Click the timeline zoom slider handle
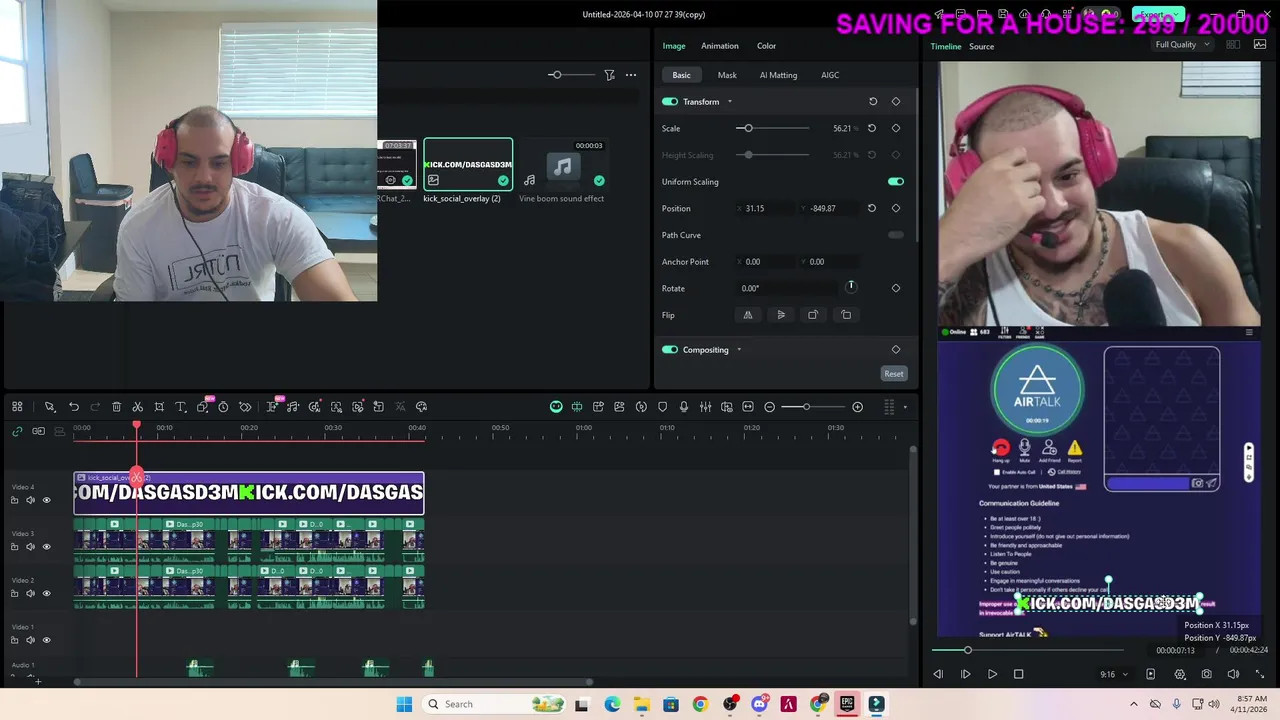This screenshot has height=720, width=1280. pyautogui.click(x=806, y=407)
